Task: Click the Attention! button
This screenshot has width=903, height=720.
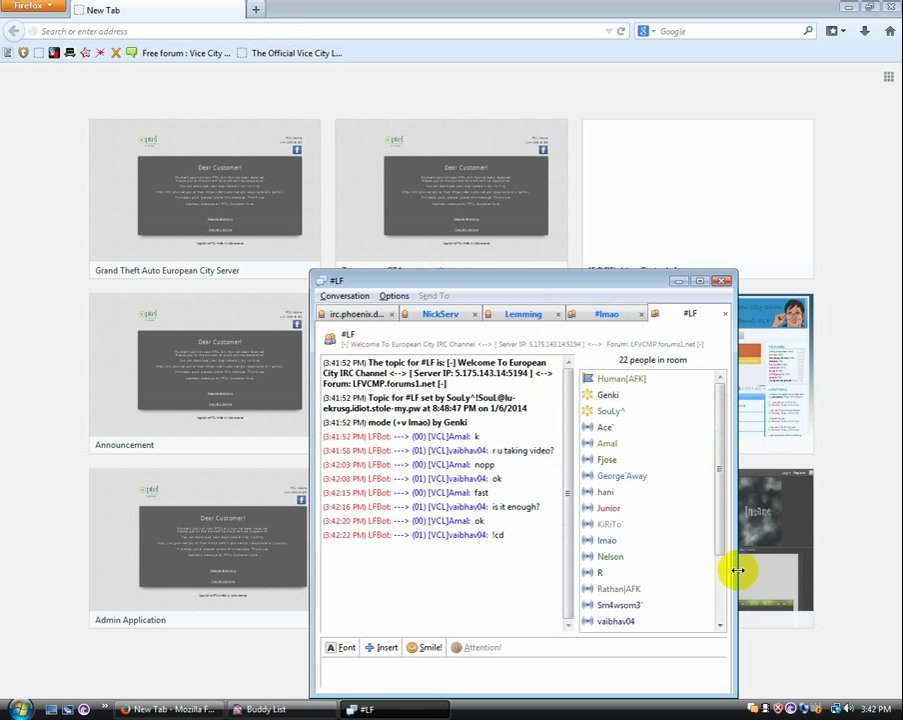Action: pyautogui.click(x=476, y=647)
